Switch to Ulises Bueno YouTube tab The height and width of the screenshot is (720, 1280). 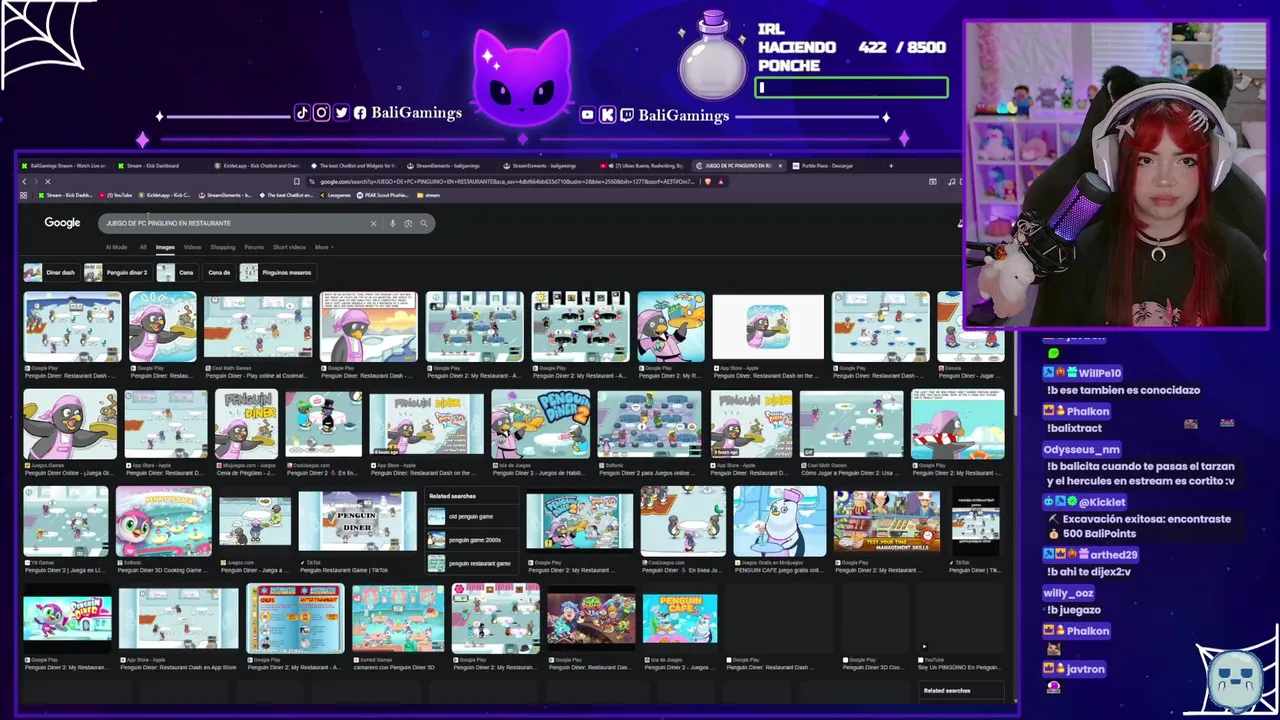coord(642,165)
